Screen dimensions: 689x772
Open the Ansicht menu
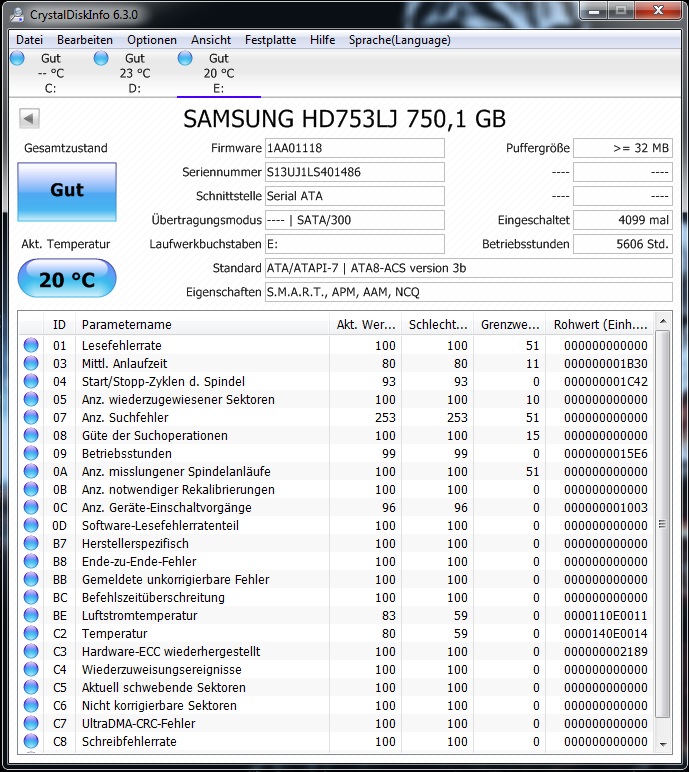point(211,40)
